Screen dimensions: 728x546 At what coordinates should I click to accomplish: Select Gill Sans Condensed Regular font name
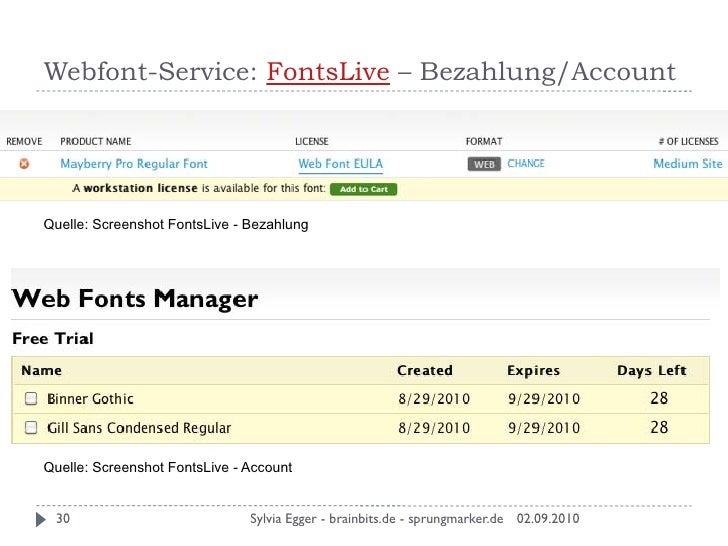(x=139, y=428)
